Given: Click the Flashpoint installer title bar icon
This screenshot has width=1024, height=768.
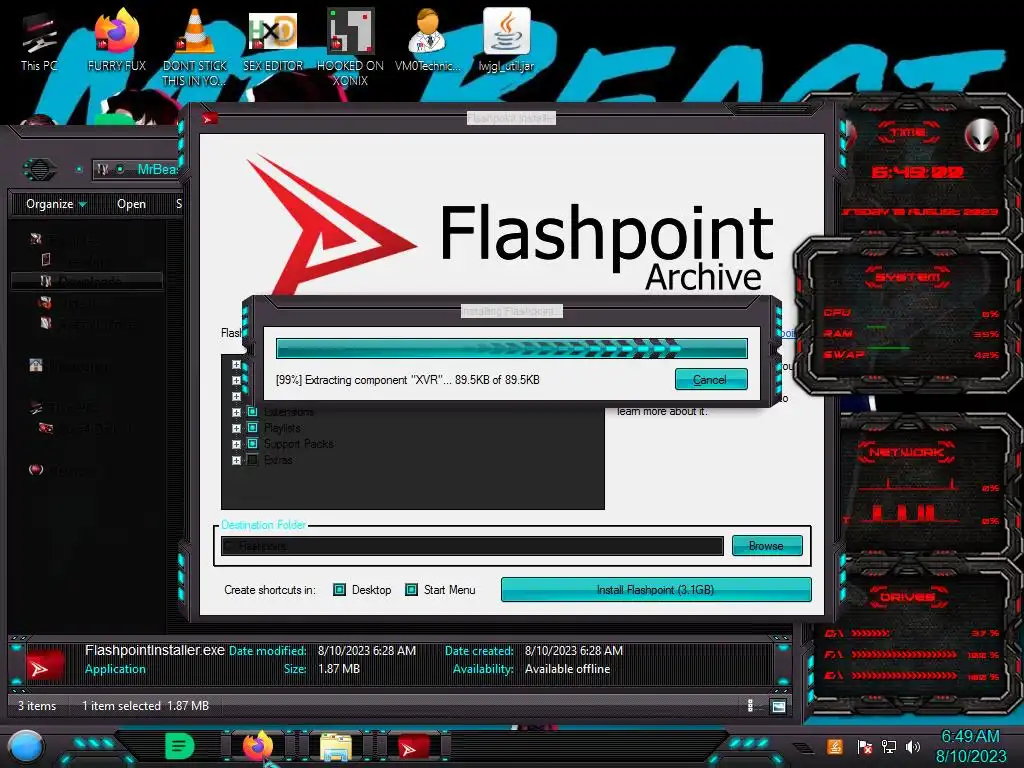Looking at the screenshot, I should pos(209,118).
